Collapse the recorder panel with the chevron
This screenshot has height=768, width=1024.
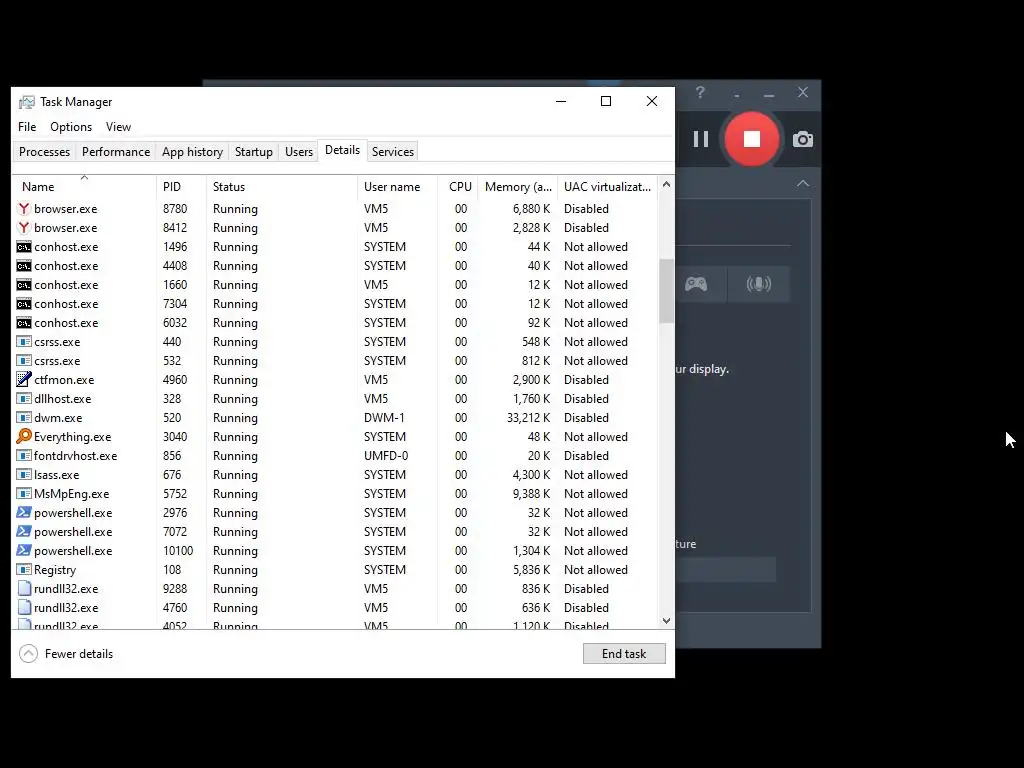point(803,184)
